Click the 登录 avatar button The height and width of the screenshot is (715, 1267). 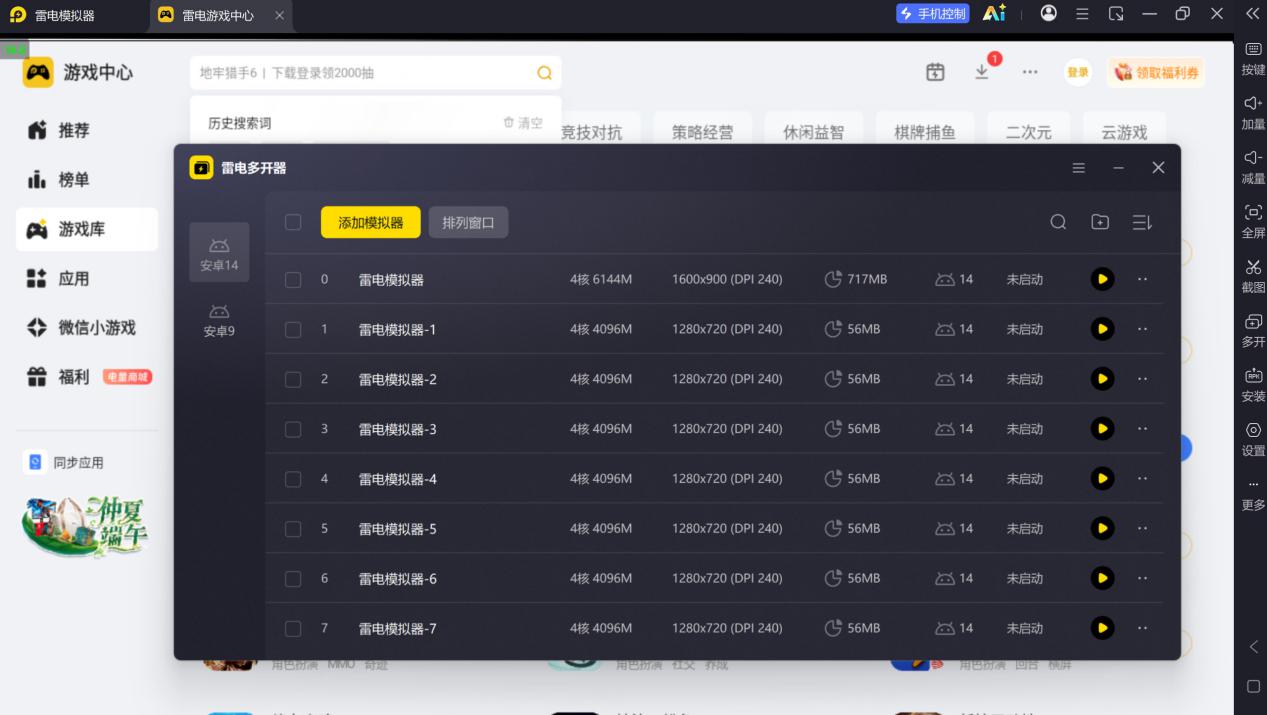point(1077,72)
